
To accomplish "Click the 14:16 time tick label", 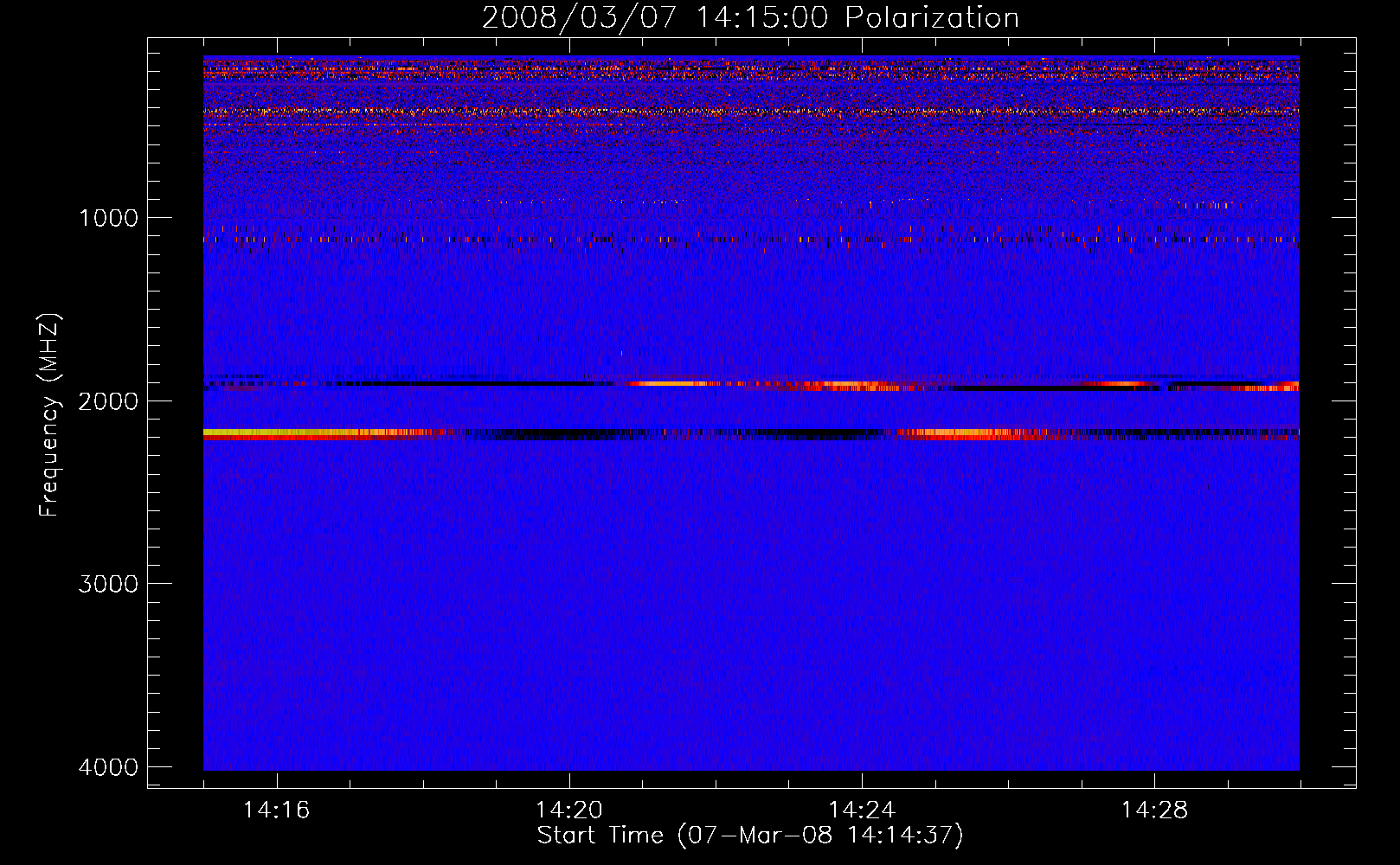I will pyautogui.click(x=276, y=810).
